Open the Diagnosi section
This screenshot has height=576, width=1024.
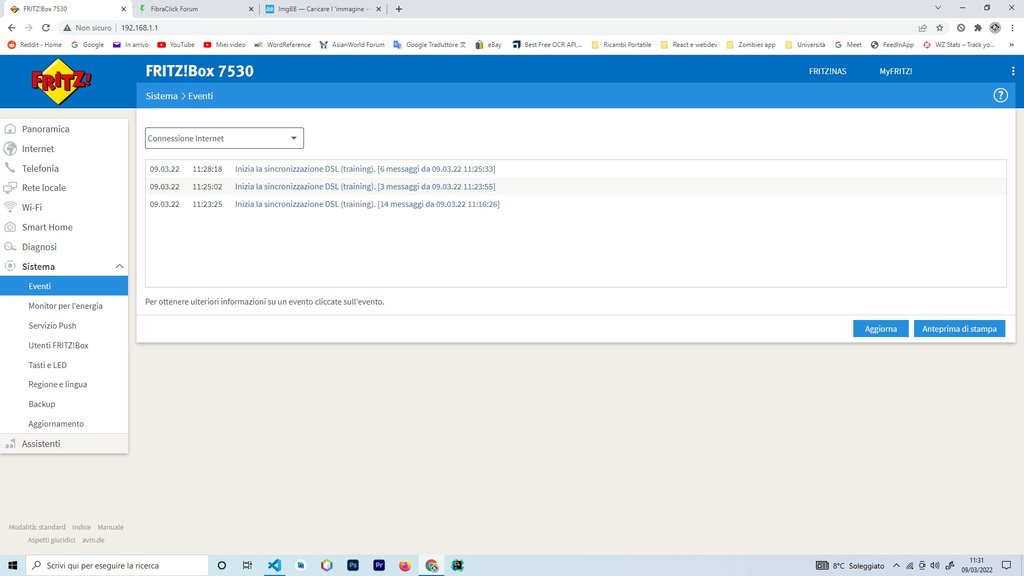click(x=39, y=247)
